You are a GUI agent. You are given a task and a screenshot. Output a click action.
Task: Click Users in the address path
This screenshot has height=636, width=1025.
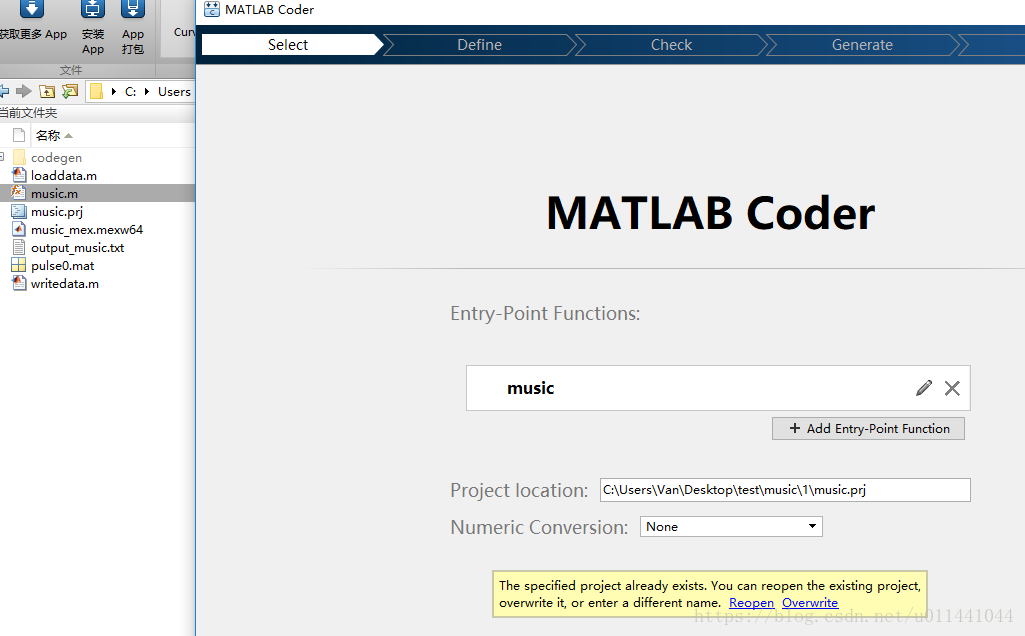click(174, 92)
